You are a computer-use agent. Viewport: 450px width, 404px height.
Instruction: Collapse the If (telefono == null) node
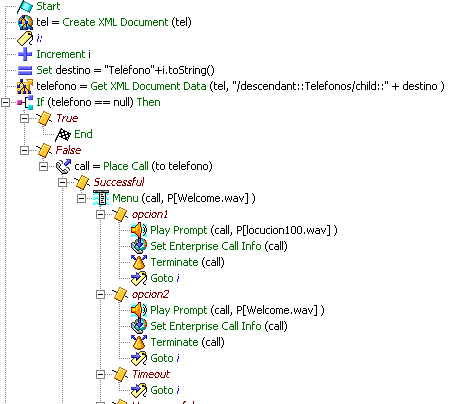coord(6,103)
